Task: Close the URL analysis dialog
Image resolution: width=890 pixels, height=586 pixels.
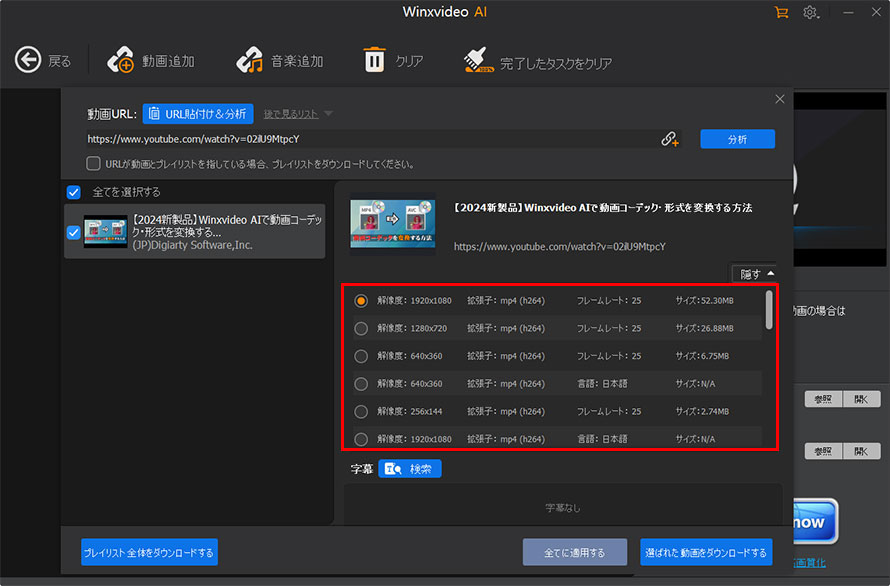Action: (780, 99)
